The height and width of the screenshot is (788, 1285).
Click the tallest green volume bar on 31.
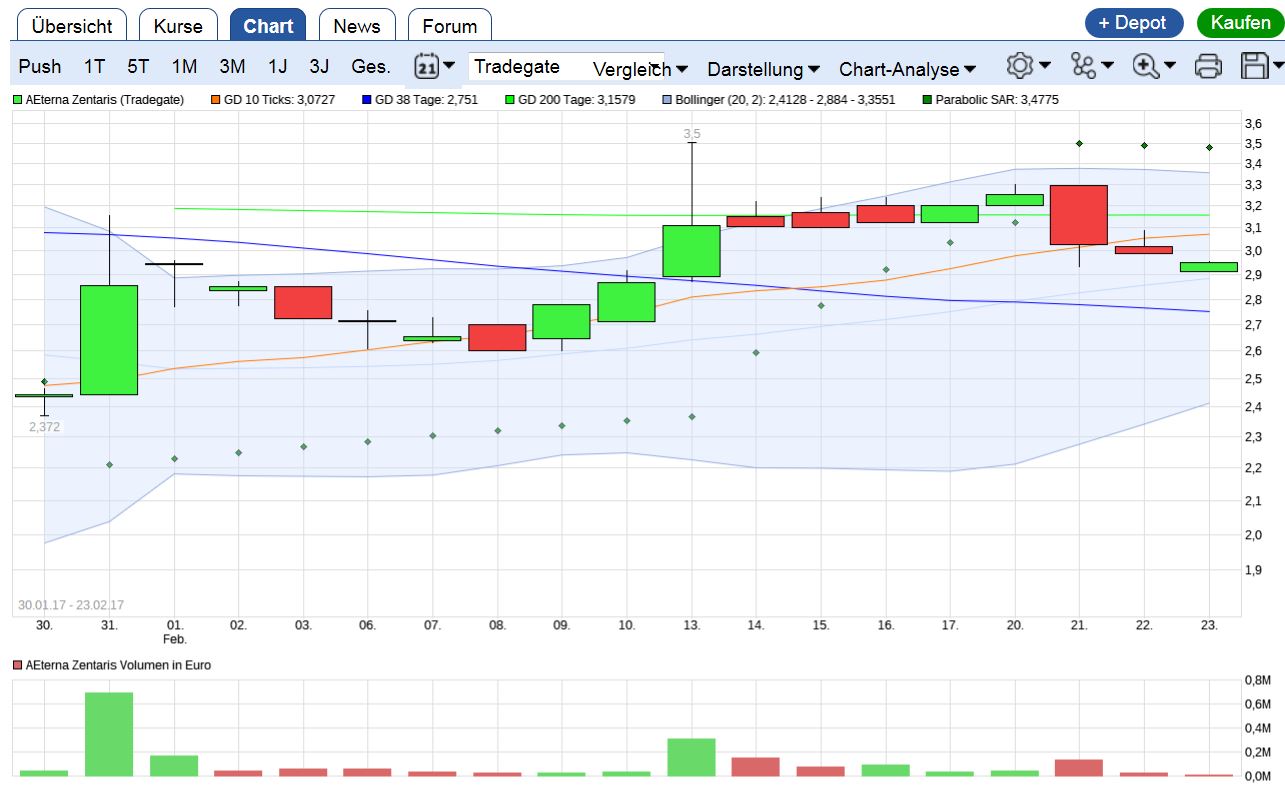(x=109, y=734)
